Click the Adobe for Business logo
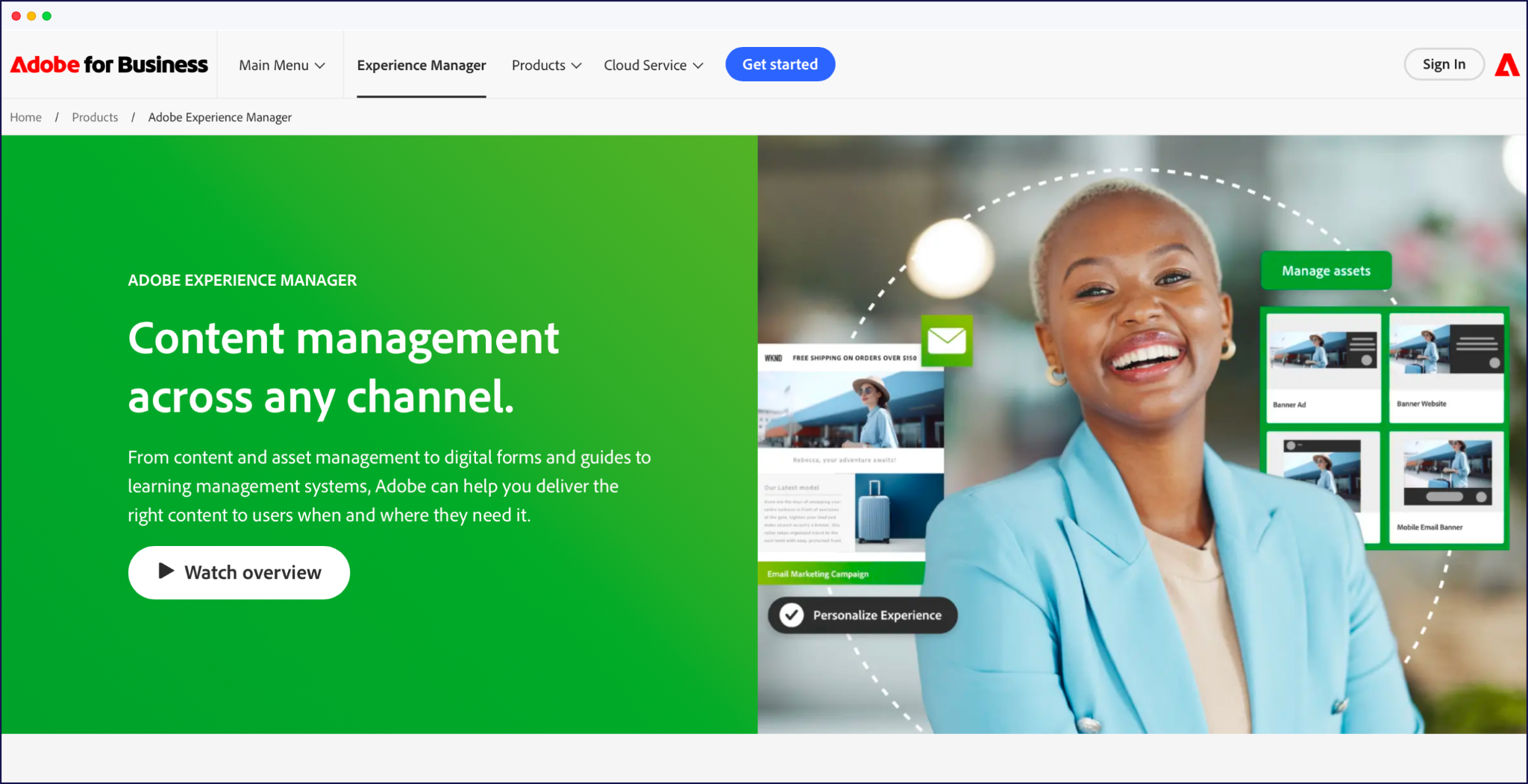This screenshot has width=1528, height=784. click(x=109, y=64)
